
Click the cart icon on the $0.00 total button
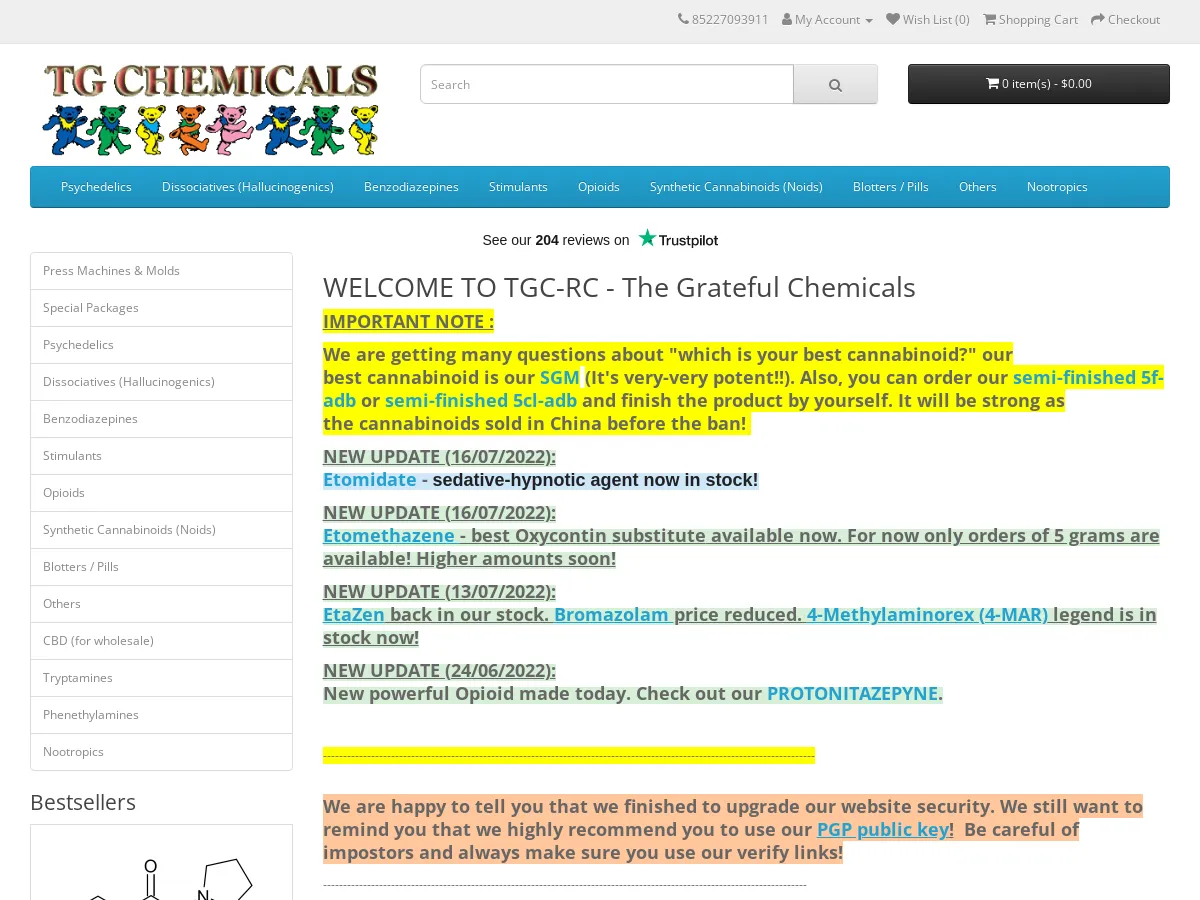[993, 84]
